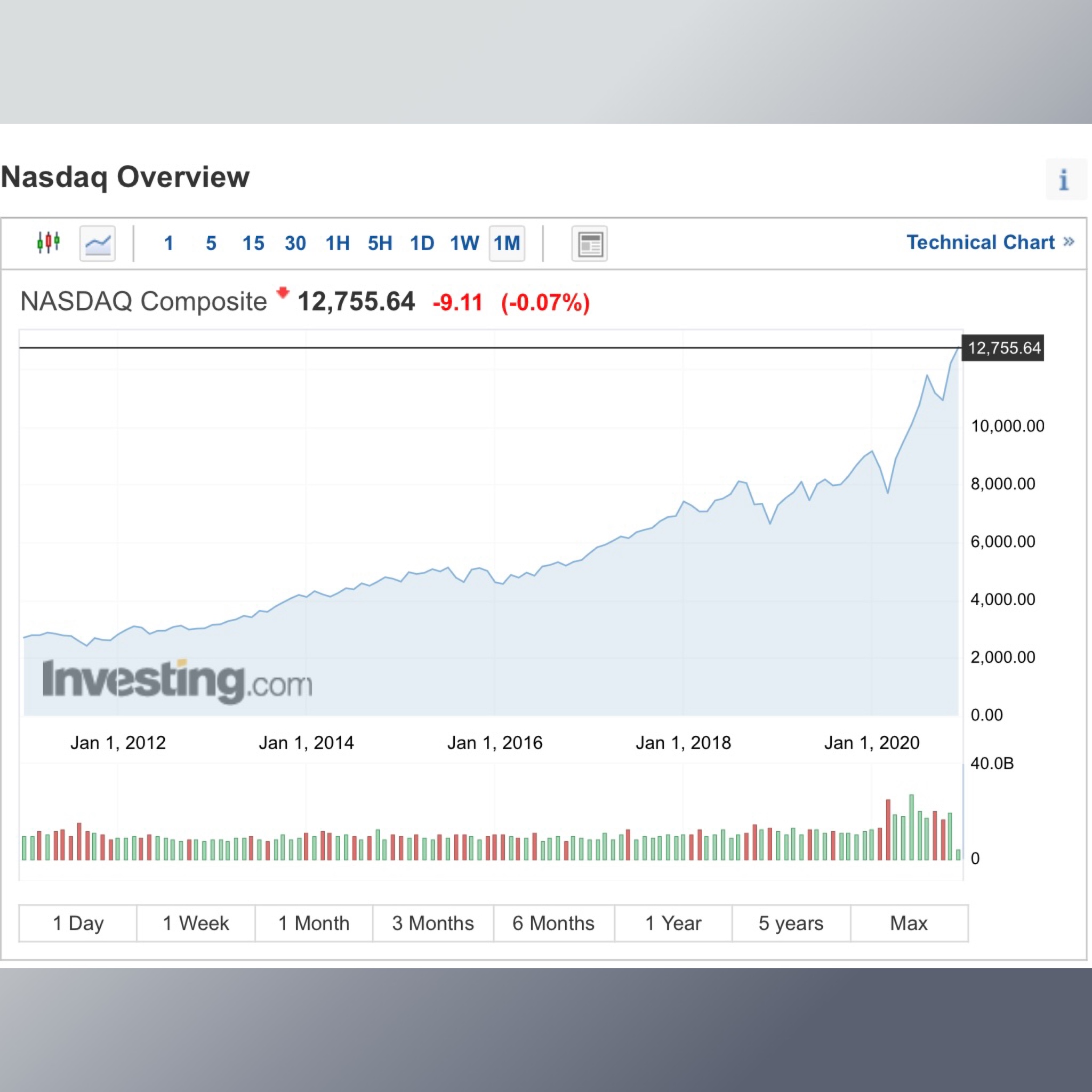This screenshot has height=1092, width=1092.
Task: Click the 6,000.00 price axis label
Action: [1003, 542]
